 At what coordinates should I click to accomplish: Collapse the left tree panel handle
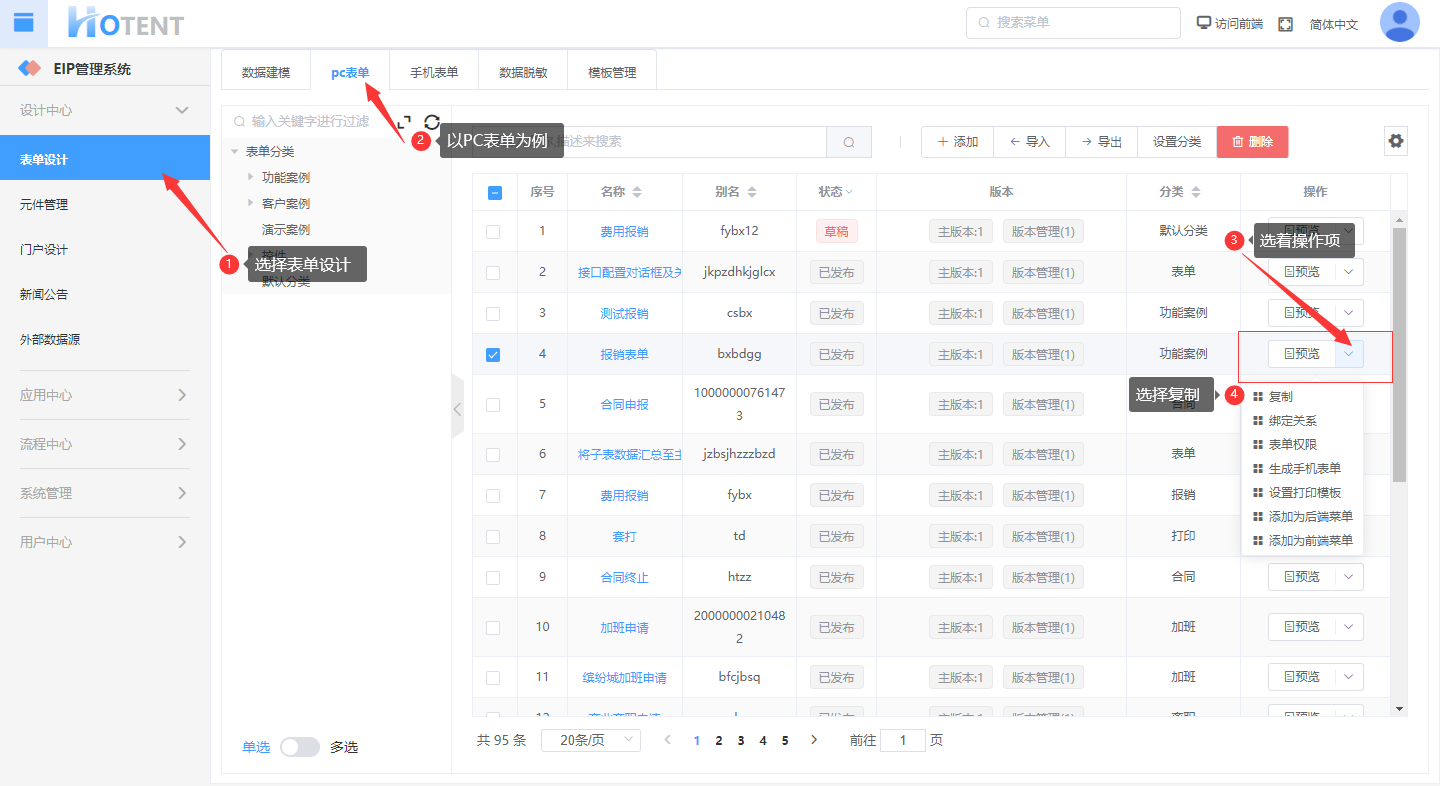(457, 407)
